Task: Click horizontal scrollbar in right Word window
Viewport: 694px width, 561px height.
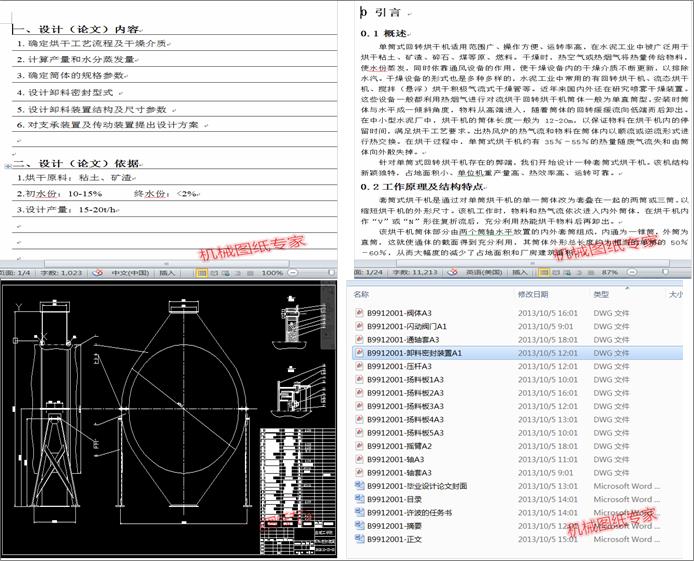Action: tap(532, 263)
